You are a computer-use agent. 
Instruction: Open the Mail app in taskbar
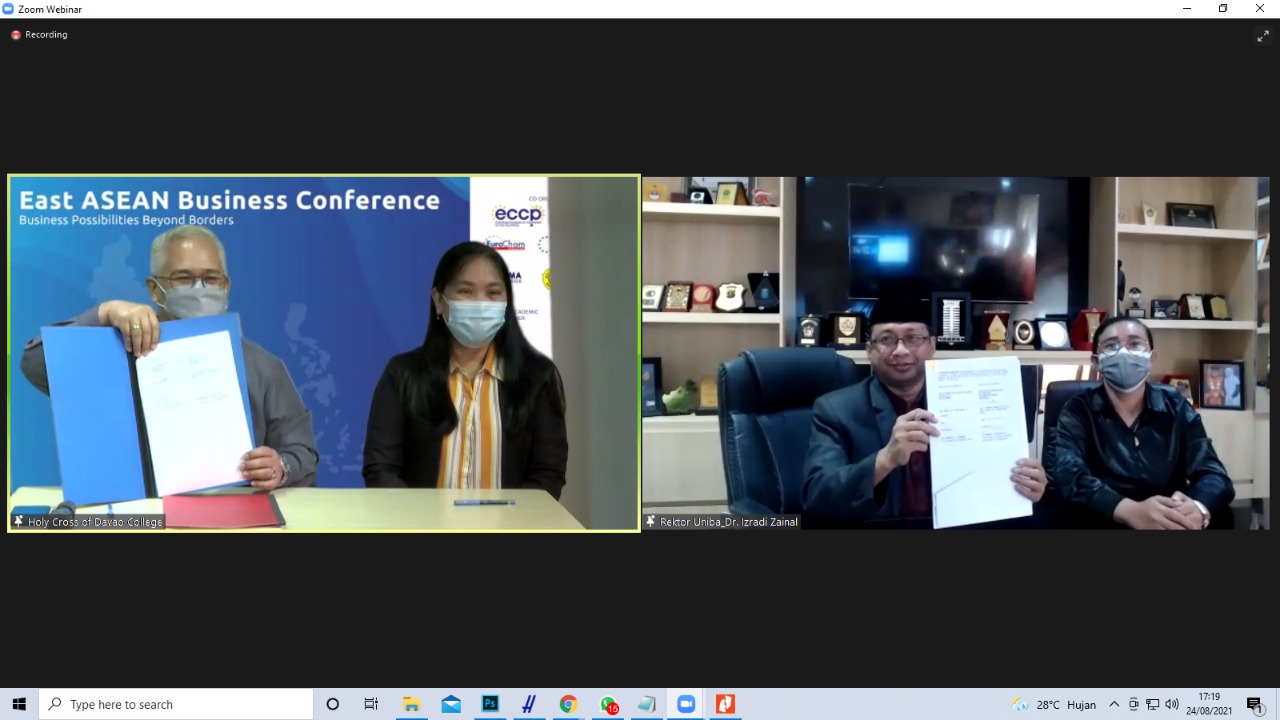pyautogui.click(x=451, y=704)
